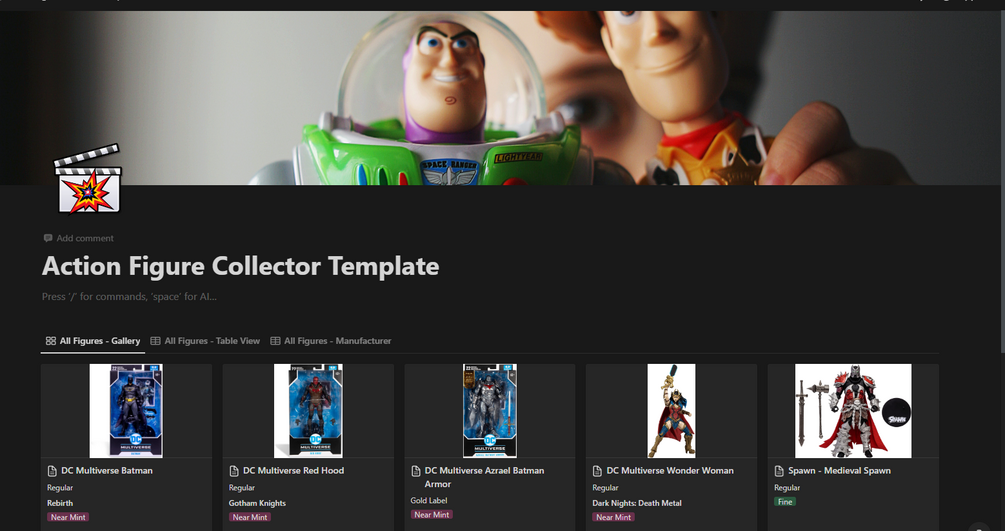Click Near Mint tag on Wonder Woman card

613,517
